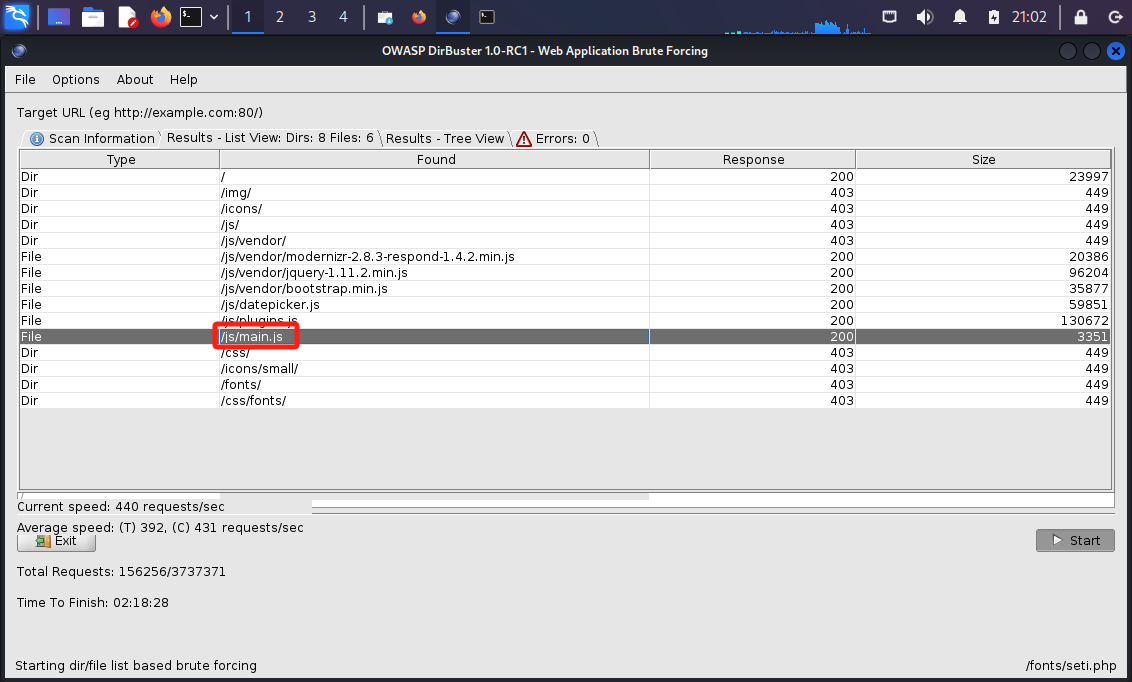The height and width of the screenshot is (682, 1132).
Task: Click the size value 130672
Action: coord(1084,320)
